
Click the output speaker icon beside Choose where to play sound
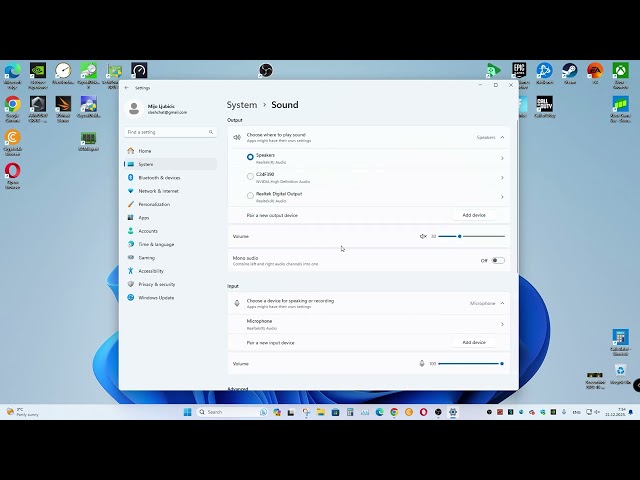[x=237, y=138]
